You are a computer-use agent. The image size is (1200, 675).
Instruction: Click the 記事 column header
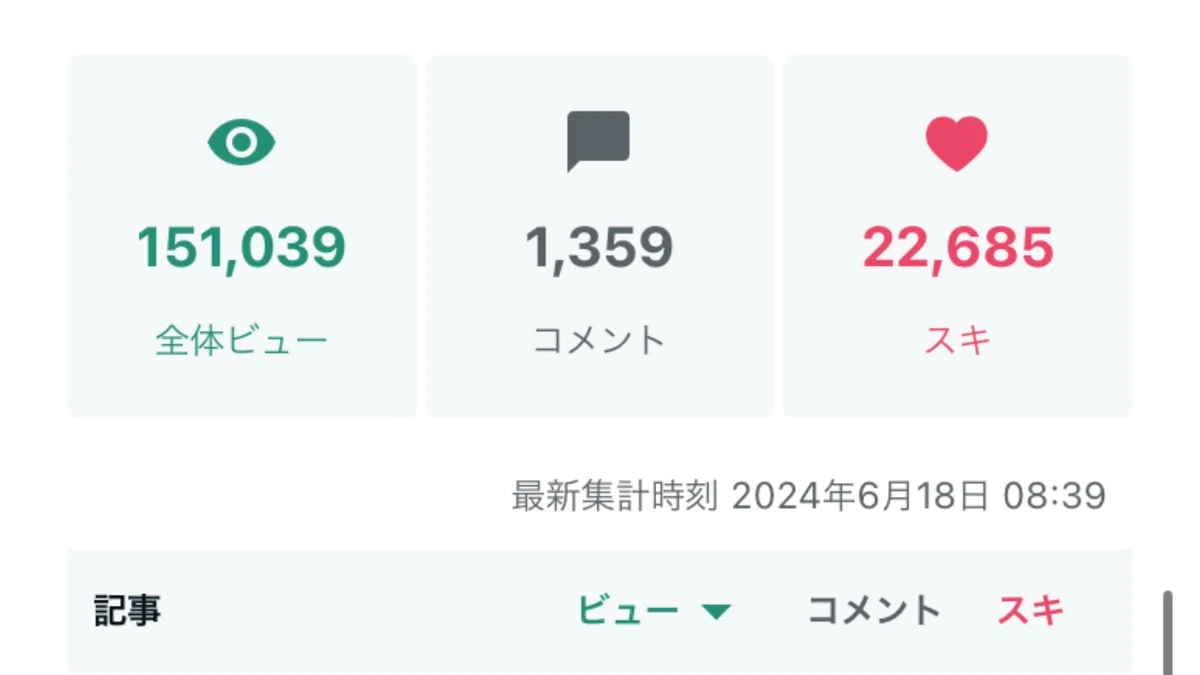[127, 610]
